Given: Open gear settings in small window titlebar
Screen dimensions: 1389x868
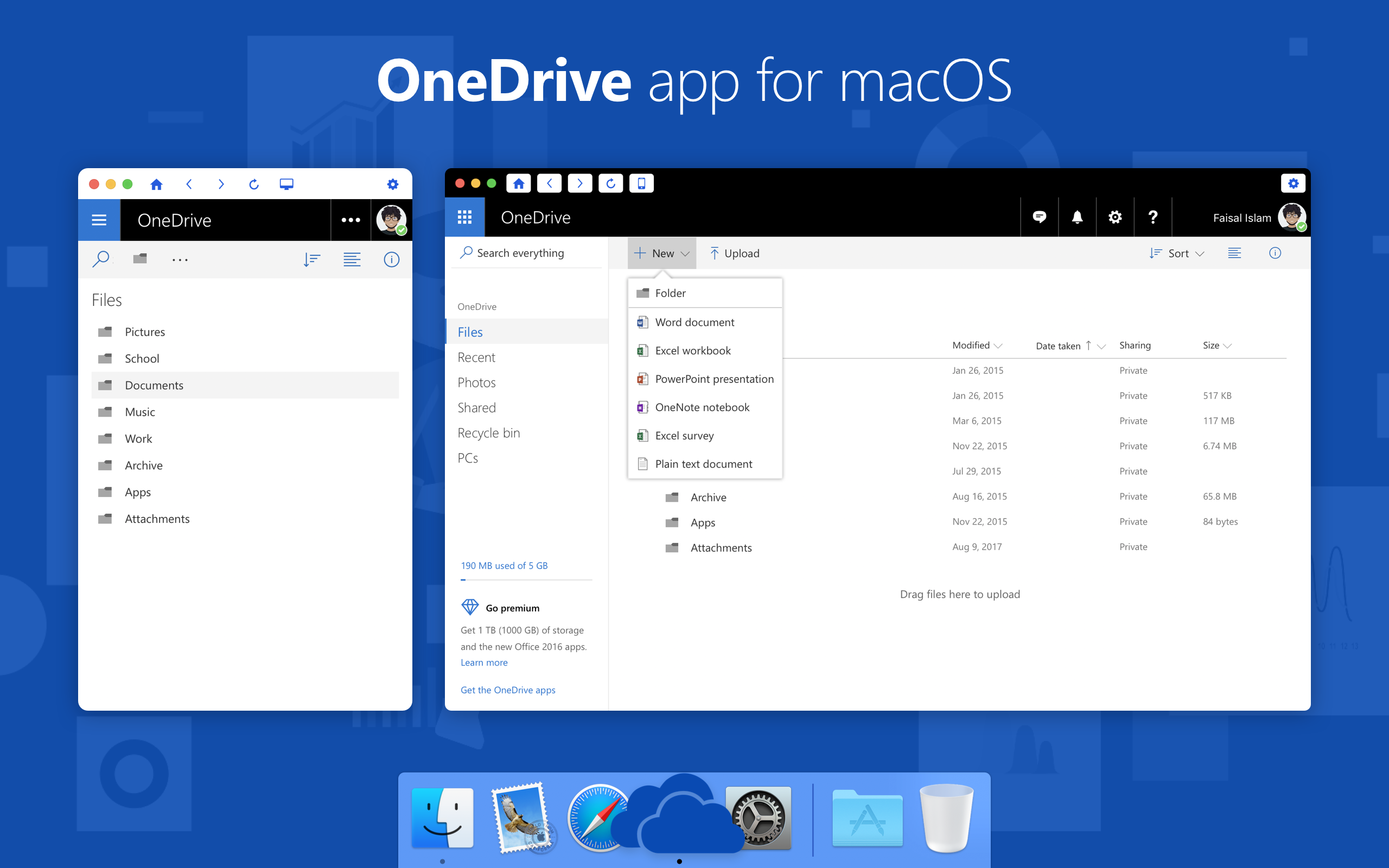Looking at the screenshot, I should pyautogui.click(x=393, y=184).
